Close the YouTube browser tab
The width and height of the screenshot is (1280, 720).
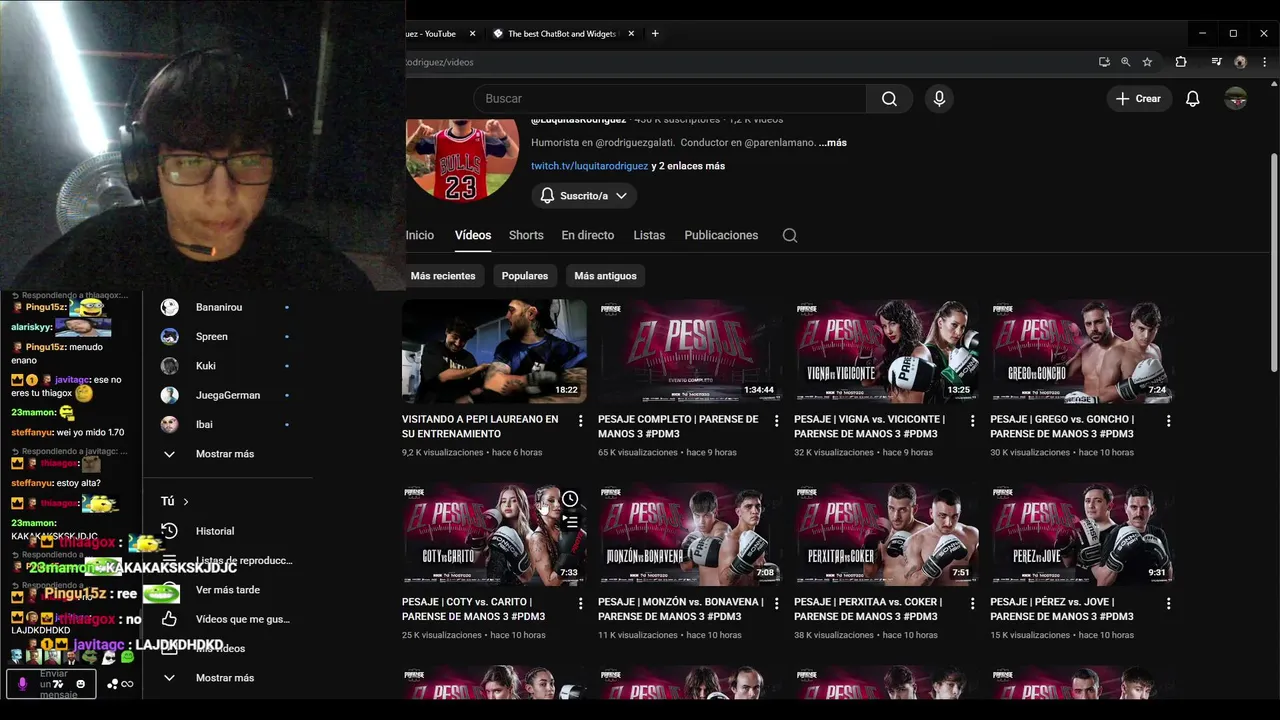tap(472, 33)
